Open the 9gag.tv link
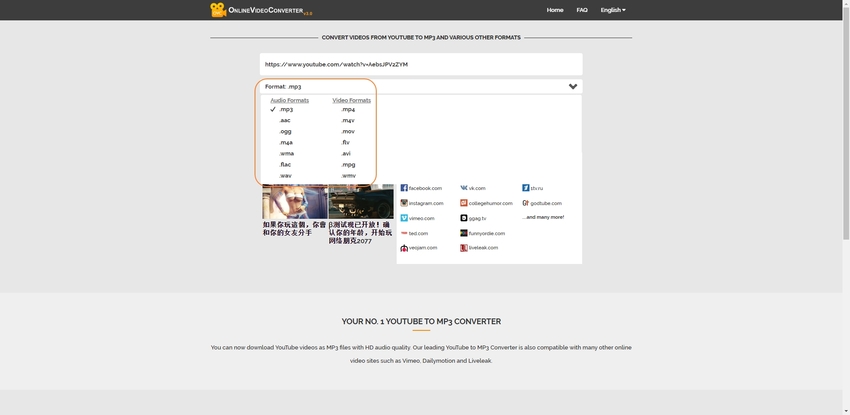 coord(478,218)
